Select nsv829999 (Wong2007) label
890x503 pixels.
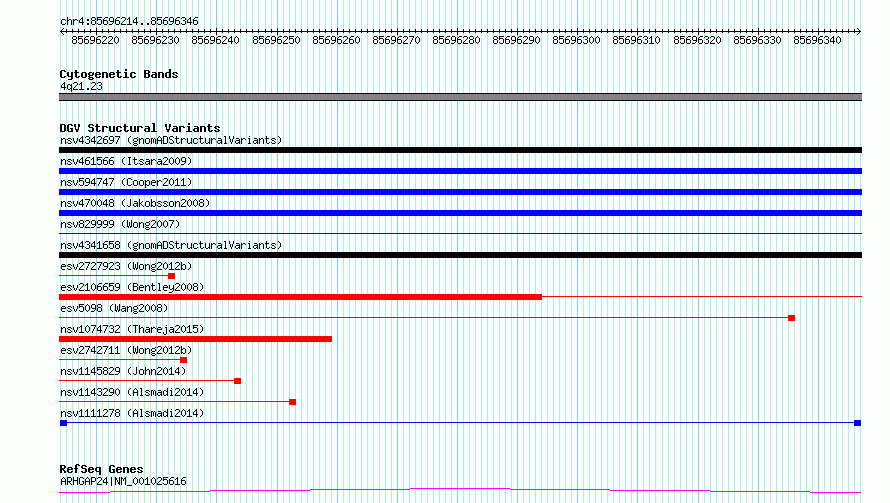pos(120,224)
